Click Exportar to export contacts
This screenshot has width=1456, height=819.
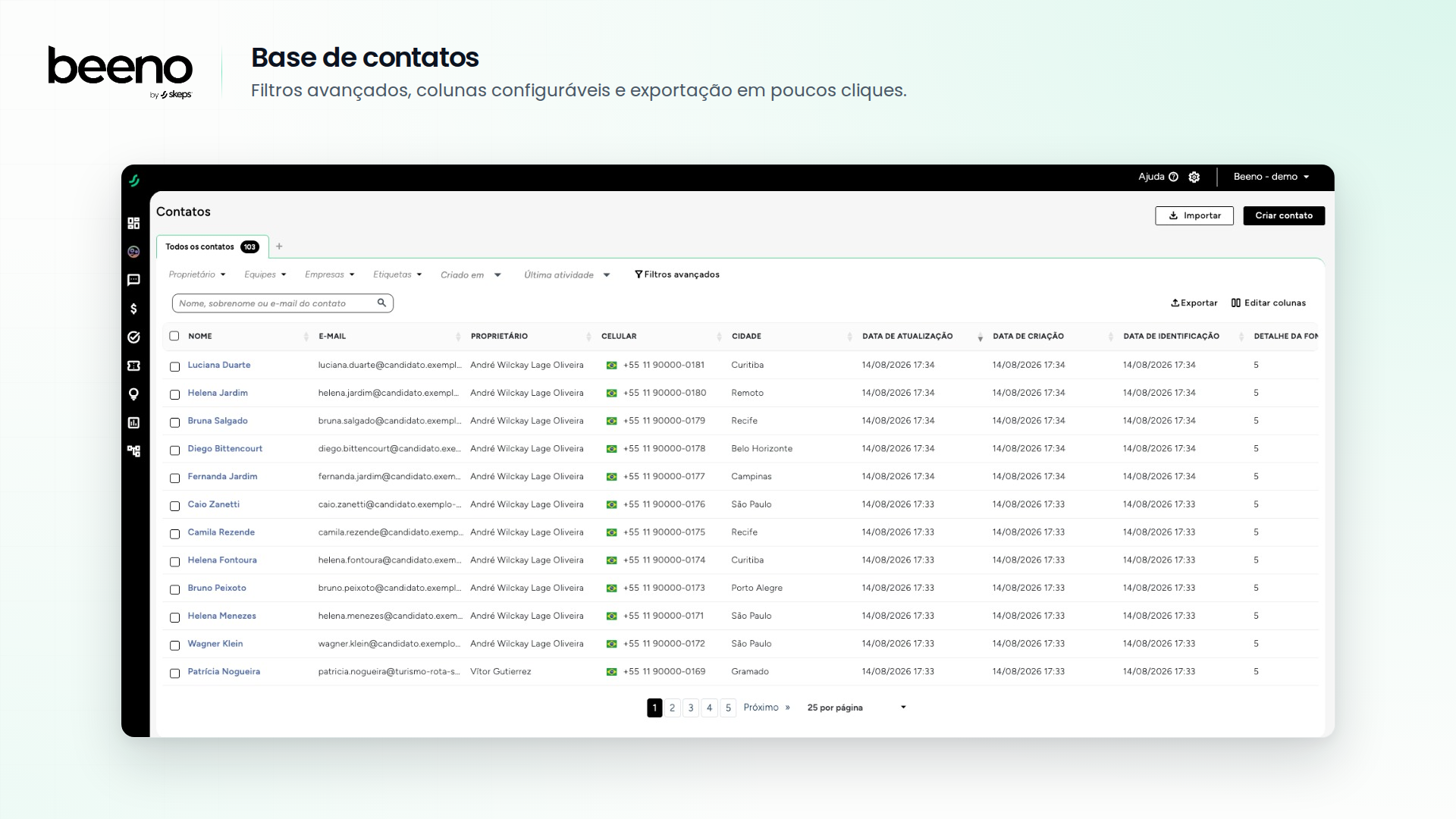pyautogui.click(x=1194, y=303)
